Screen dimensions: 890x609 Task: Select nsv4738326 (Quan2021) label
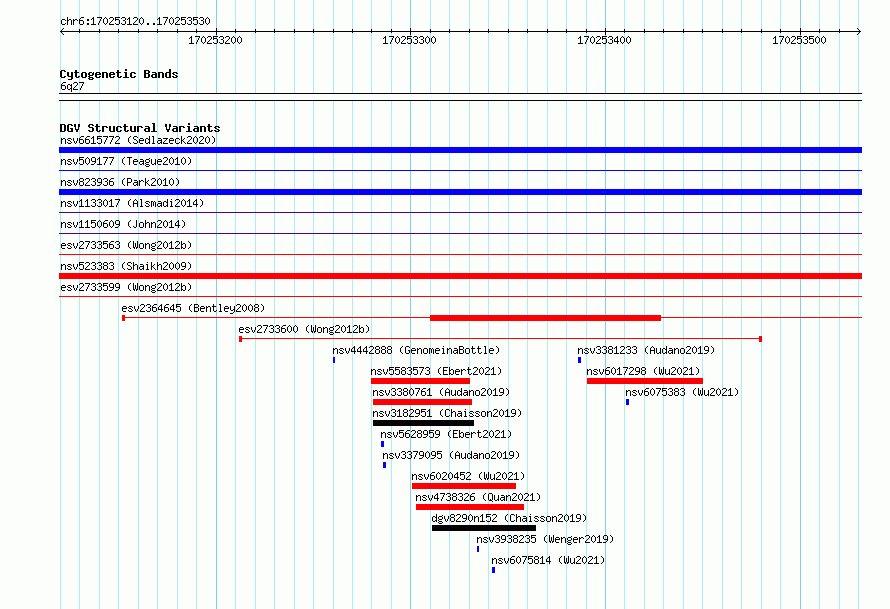pos(478,497)
